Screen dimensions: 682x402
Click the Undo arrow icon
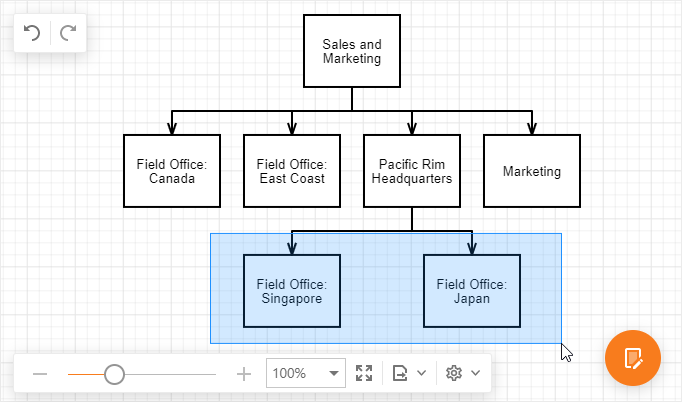coord(32,33)
